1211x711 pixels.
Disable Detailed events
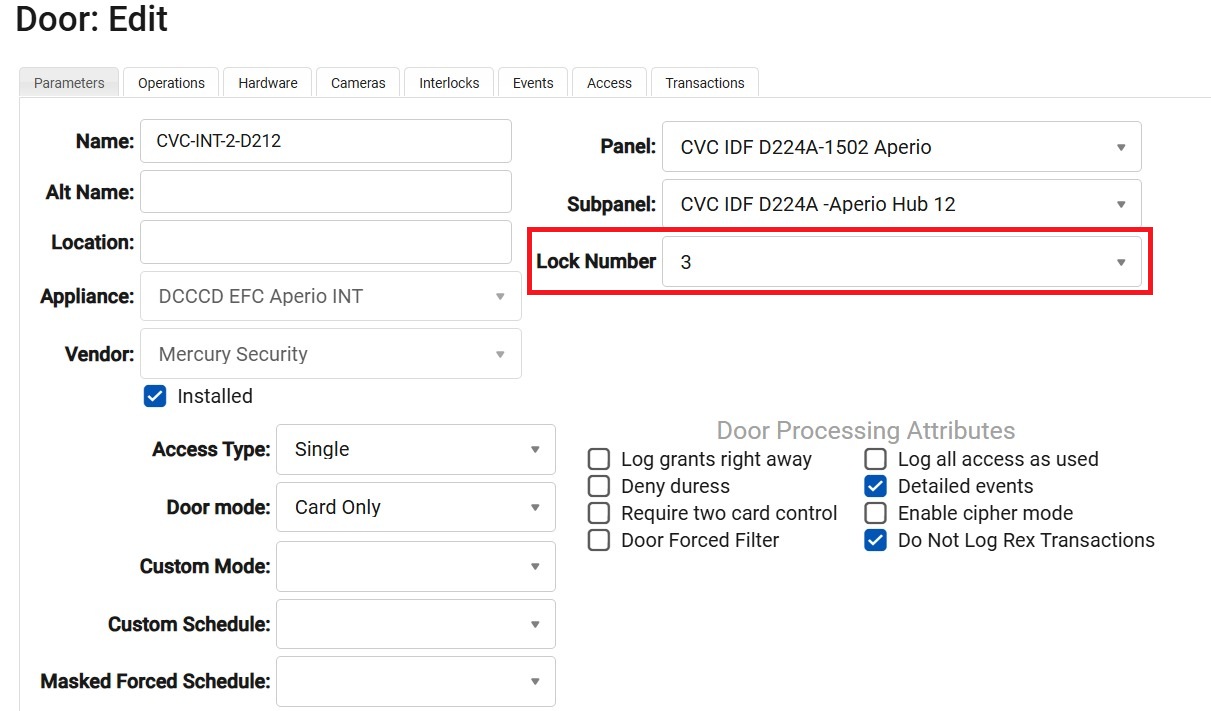875,486
